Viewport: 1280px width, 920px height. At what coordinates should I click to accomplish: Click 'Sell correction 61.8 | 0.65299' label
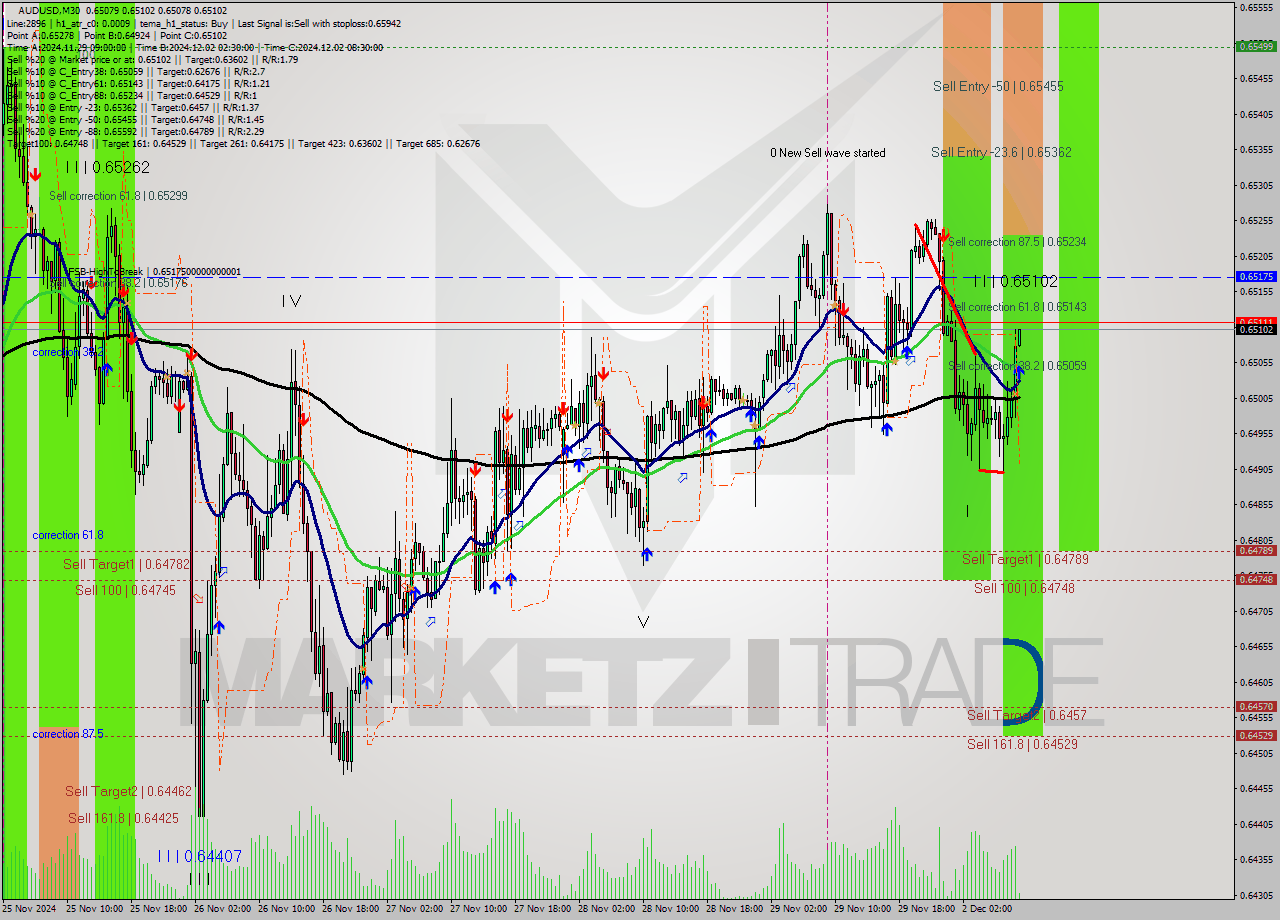tap(118, 196)
